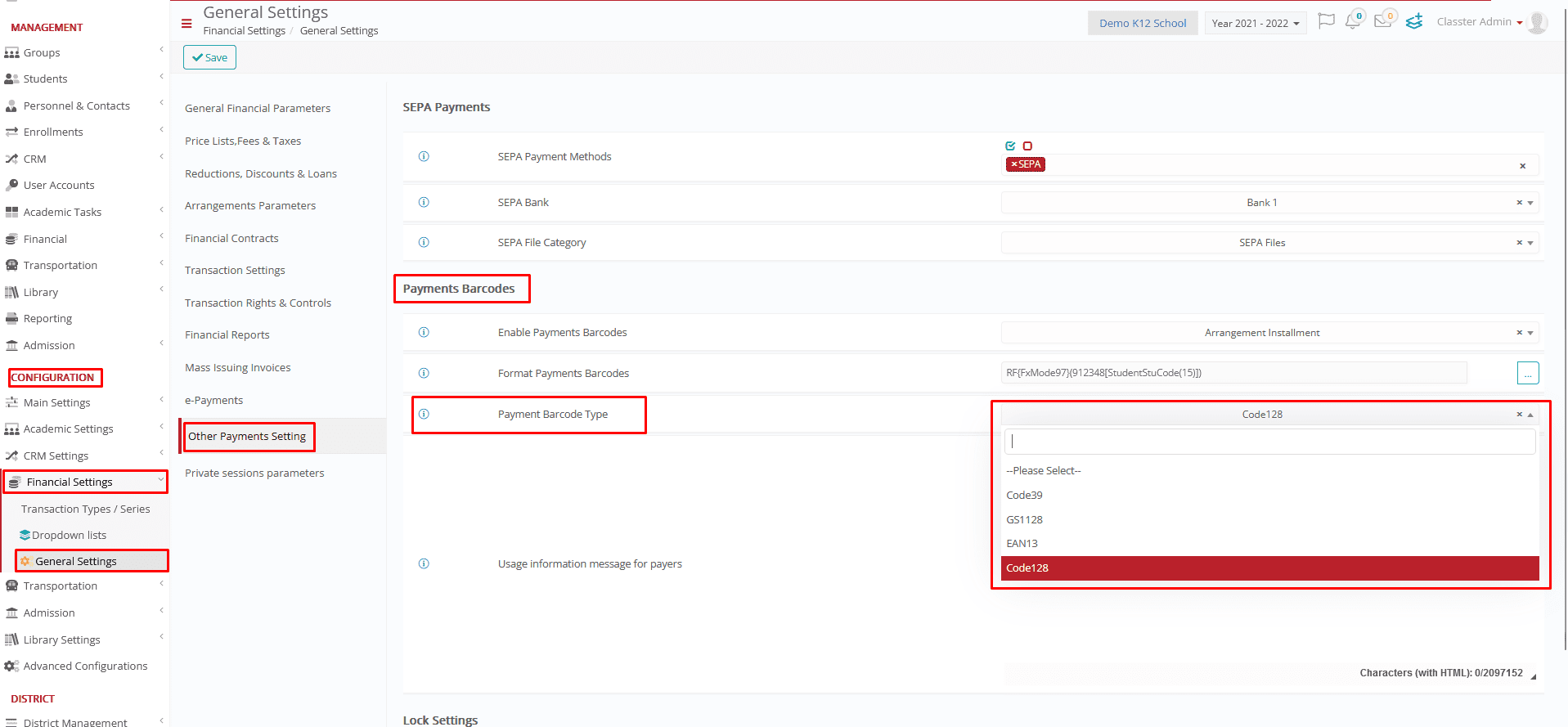Click the flag icon in top bar
The image size is (1568, 727).
click(1327, 21)
